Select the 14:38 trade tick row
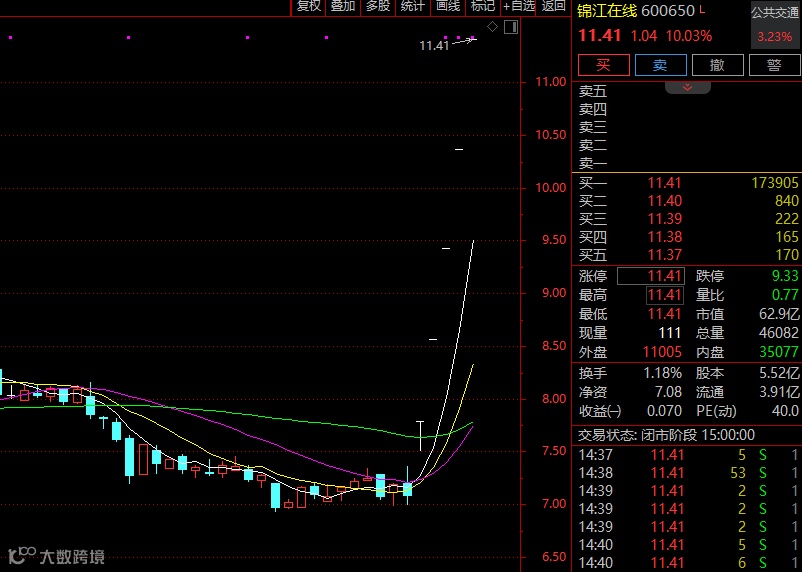This screenshot has width=802, height=572. point(688,473)
